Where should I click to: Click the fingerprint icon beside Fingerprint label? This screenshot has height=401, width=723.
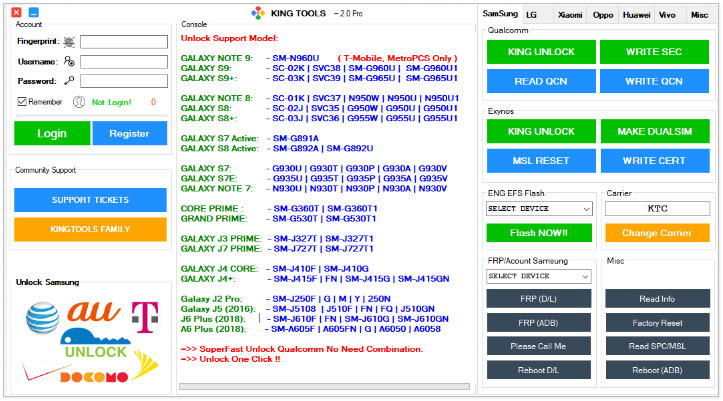pyautogui.click(x=69, y=42)
